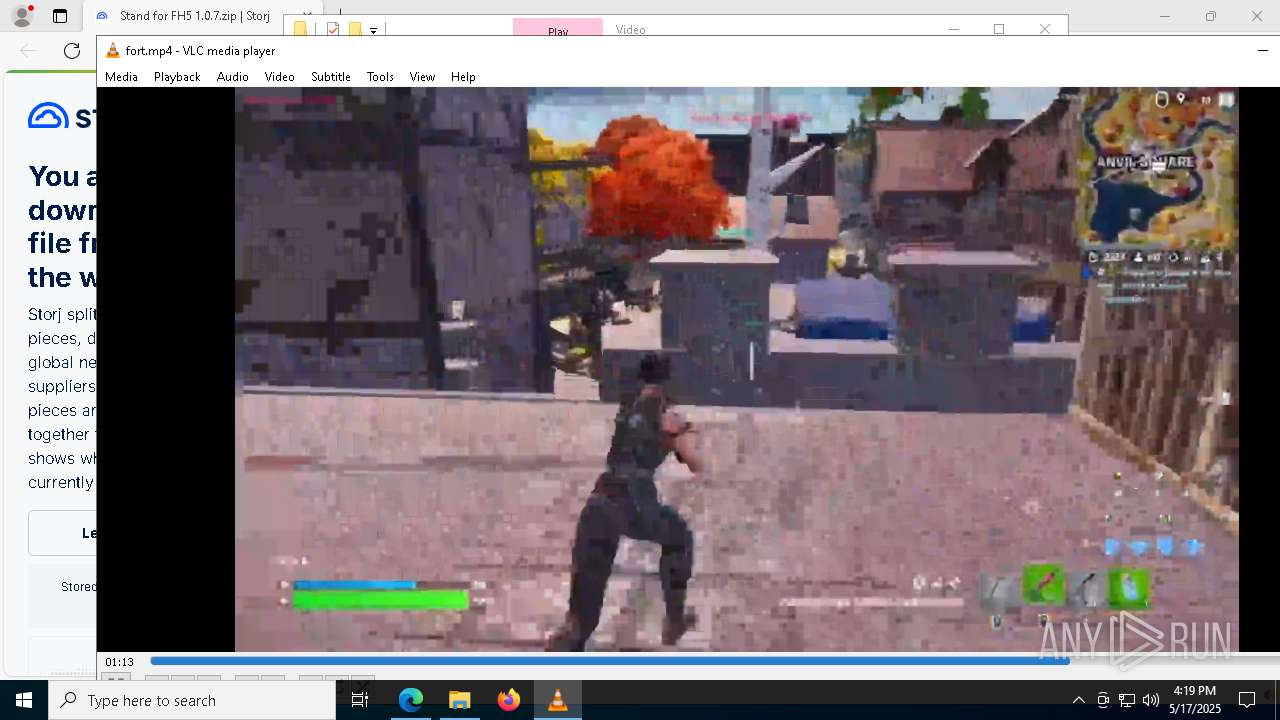
Task: Open the Windows Start menu
Action: 24,700
